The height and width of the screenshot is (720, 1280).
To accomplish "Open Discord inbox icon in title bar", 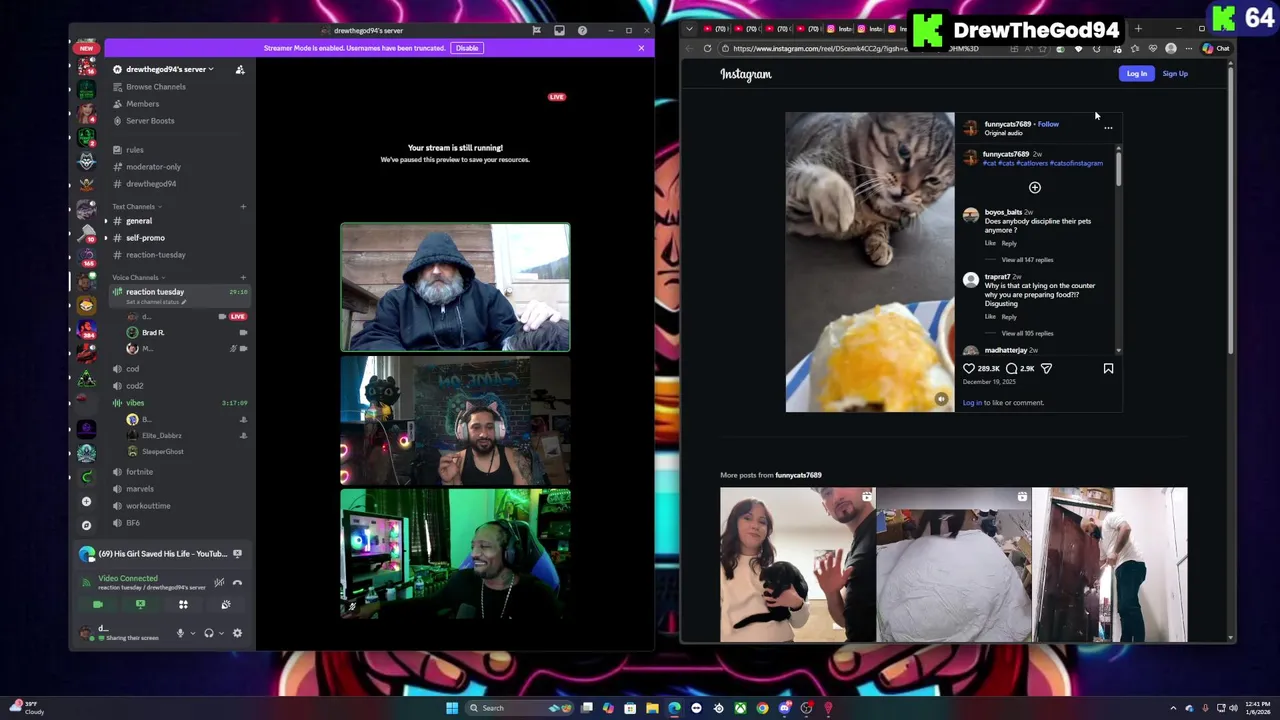I will (x=559, y=30).
